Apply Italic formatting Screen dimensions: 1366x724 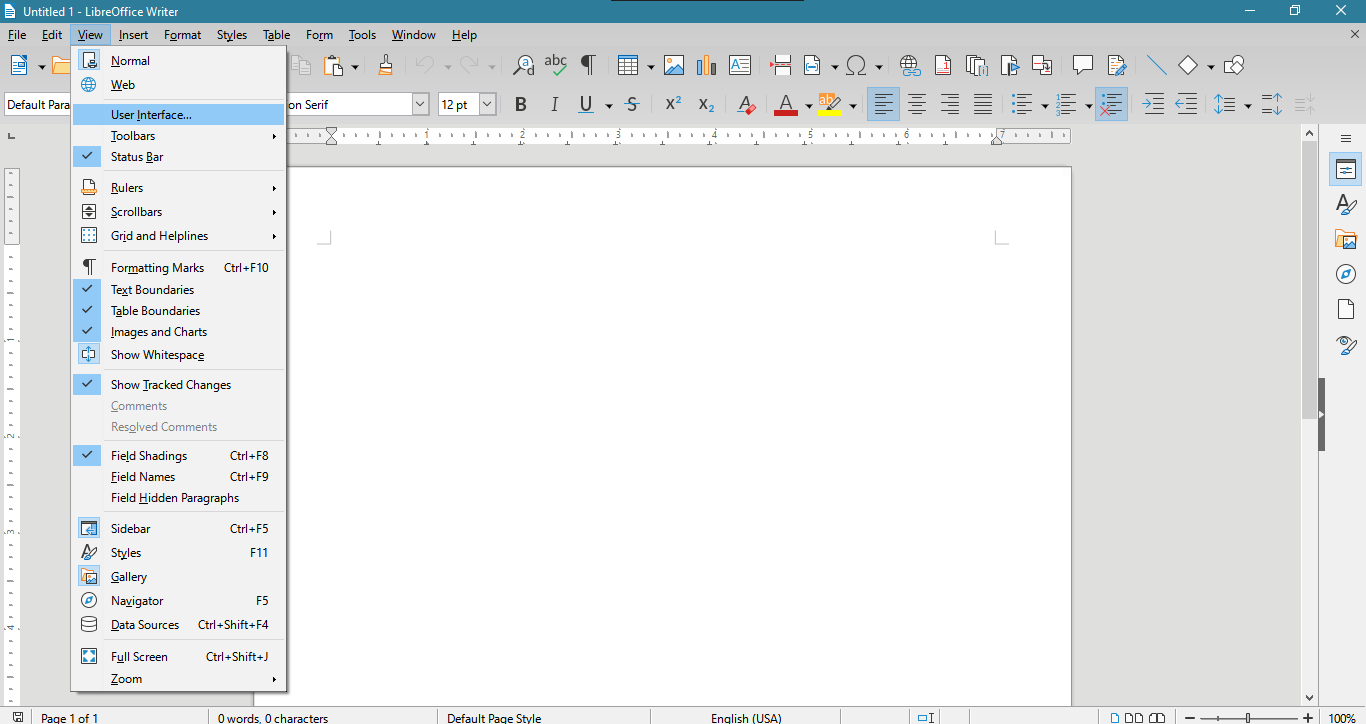(x=553, y=104)
